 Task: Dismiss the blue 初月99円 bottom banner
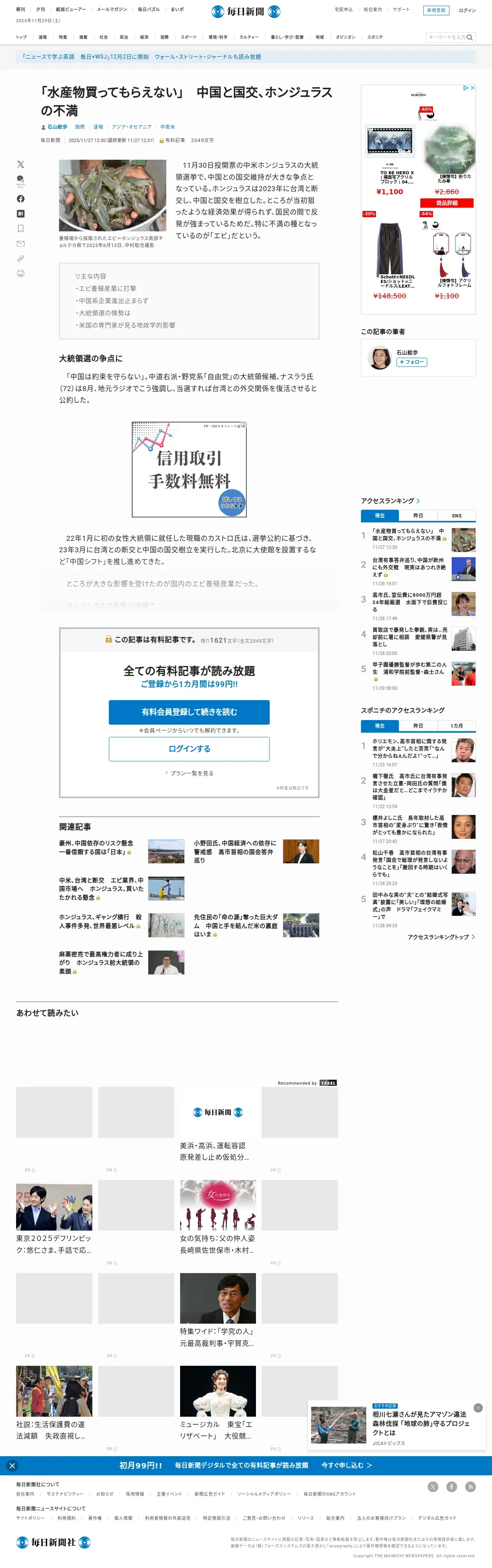tap(12, 1466)
